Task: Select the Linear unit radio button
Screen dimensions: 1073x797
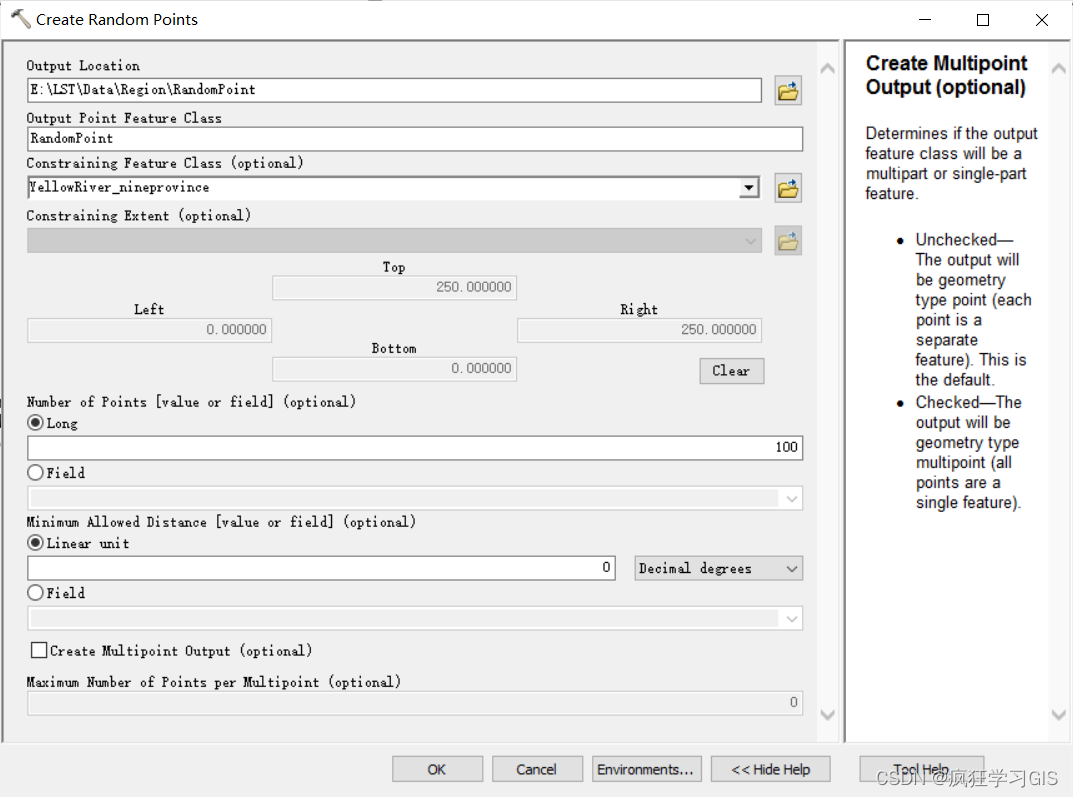Action: 36,543
